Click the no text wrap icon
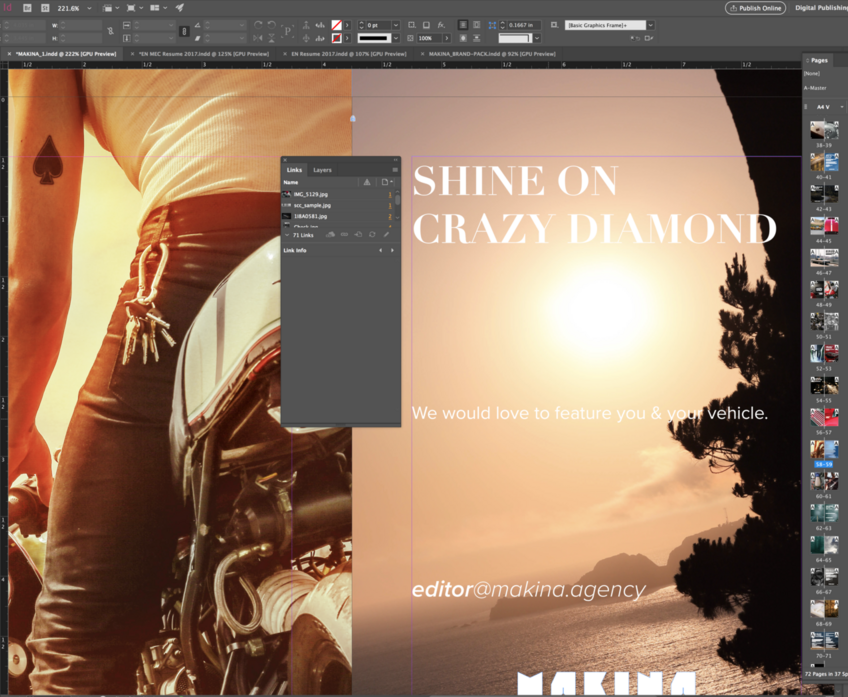 tap(463, 25)
